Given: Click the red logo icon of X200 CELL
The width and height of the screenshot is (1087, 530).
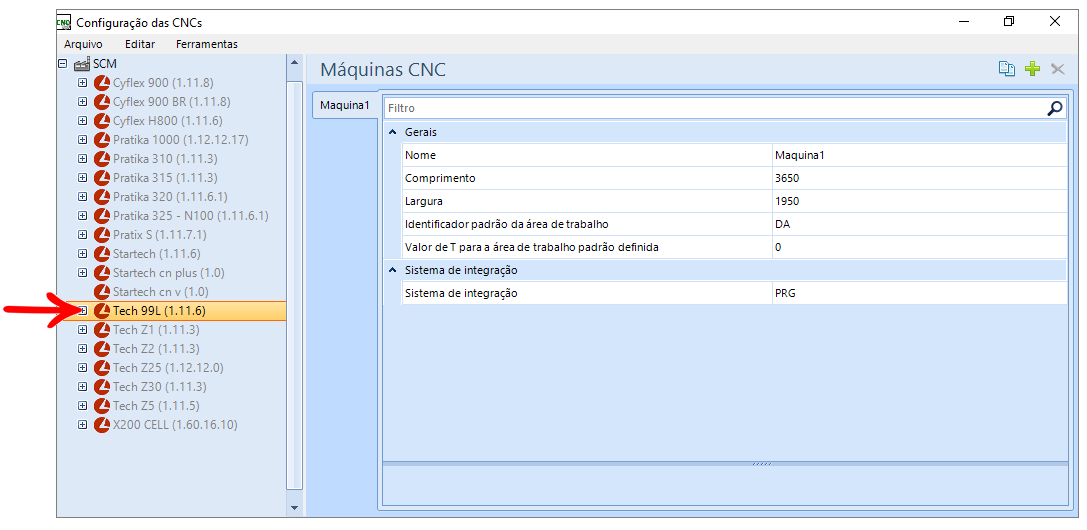Looking at the screenshot, I should tap(102, 425).
